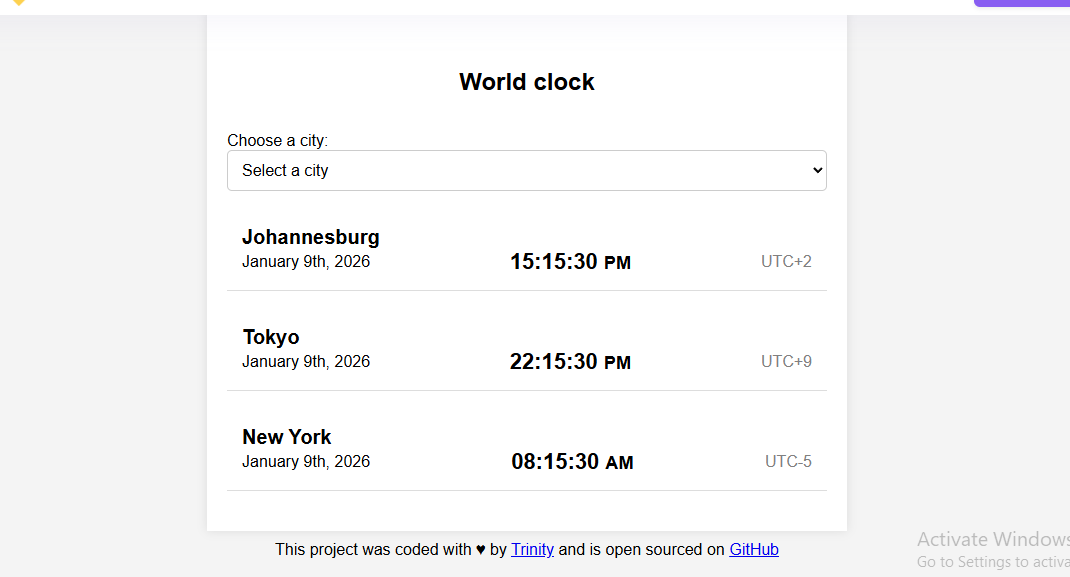The image size is (1070, 577).
Task: Click the Johannesburg city name
Action: pyautogui.click(x=310, y=237)
